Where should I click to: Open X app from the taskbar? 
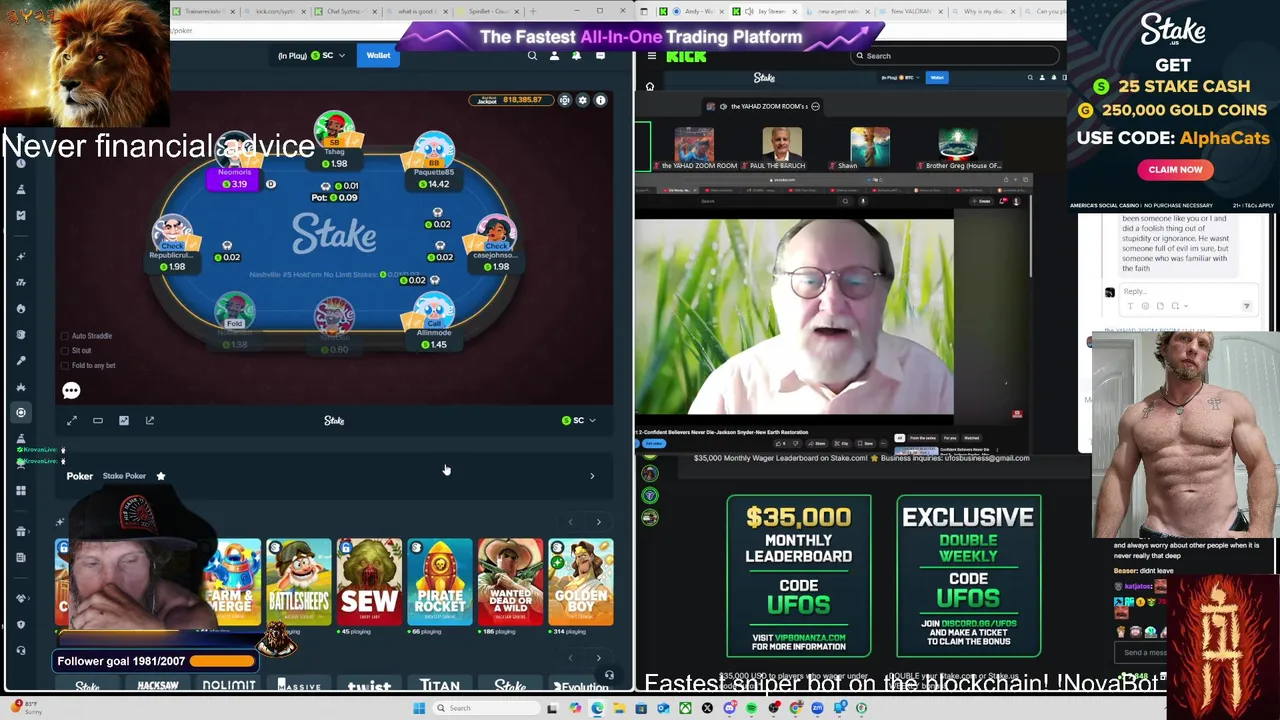coord(707,708)
